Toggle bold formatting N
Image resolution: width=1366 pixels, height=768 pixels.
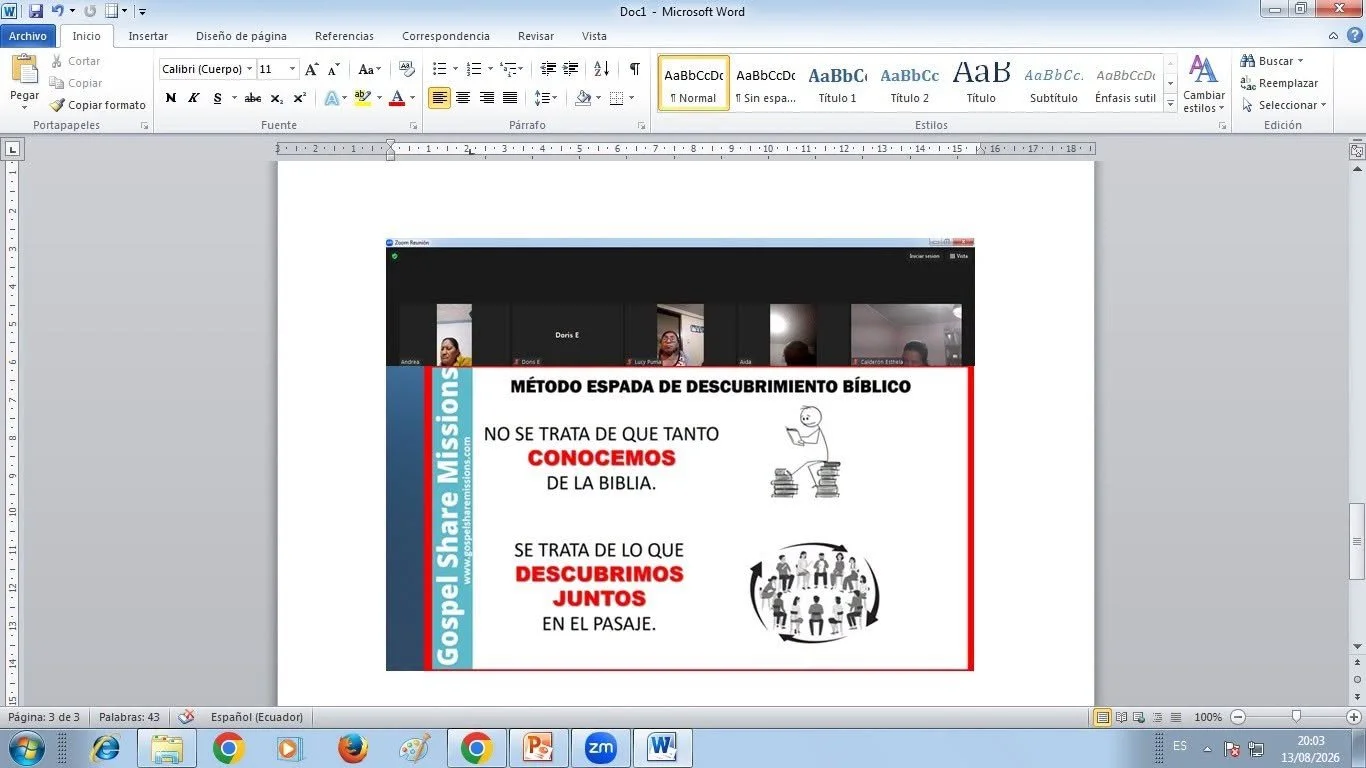tap(170, 98)
